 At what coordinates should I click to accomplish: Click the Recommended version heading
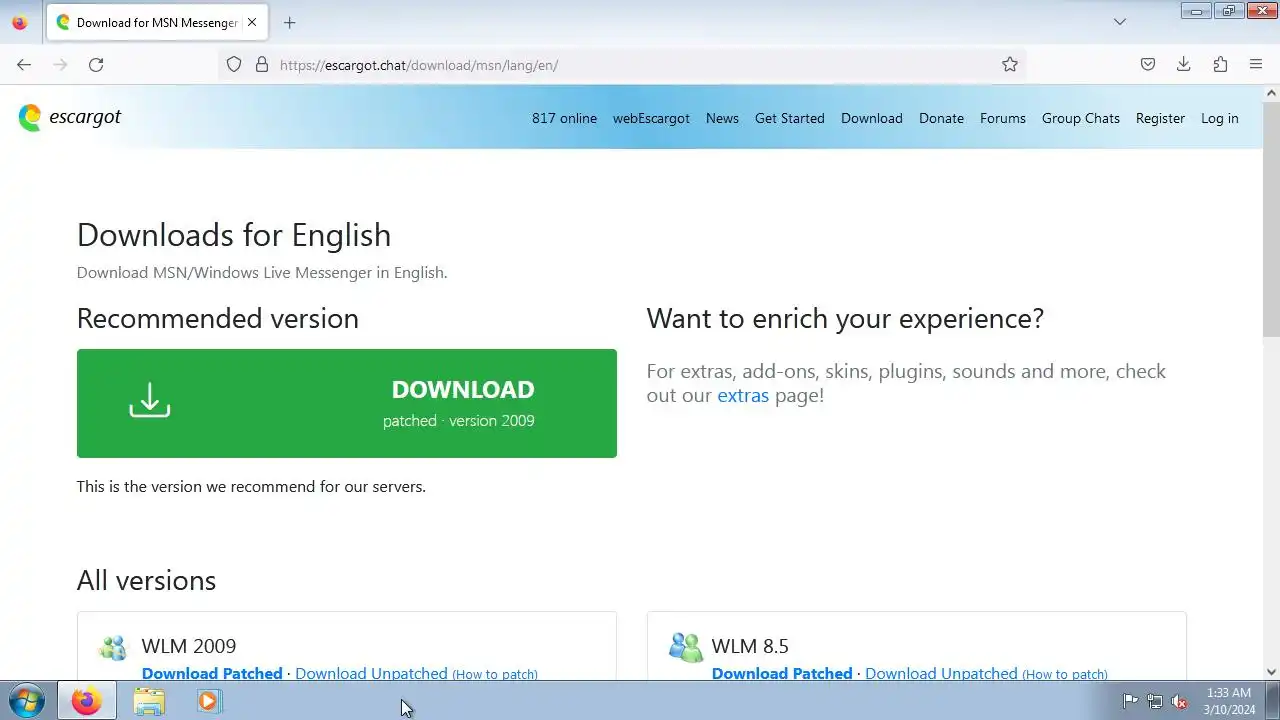[x=218, y=318]
